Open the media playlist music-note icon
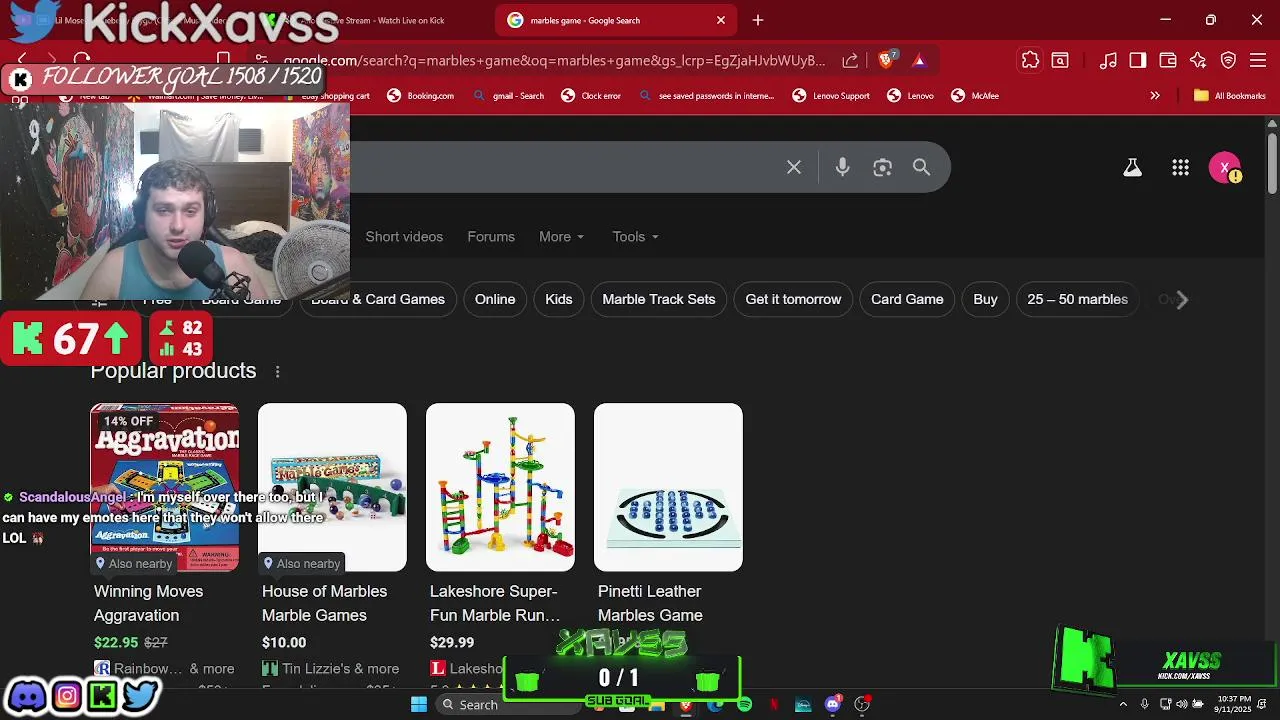Screen dimensions: 1280x720 [x=1108, y=60]
